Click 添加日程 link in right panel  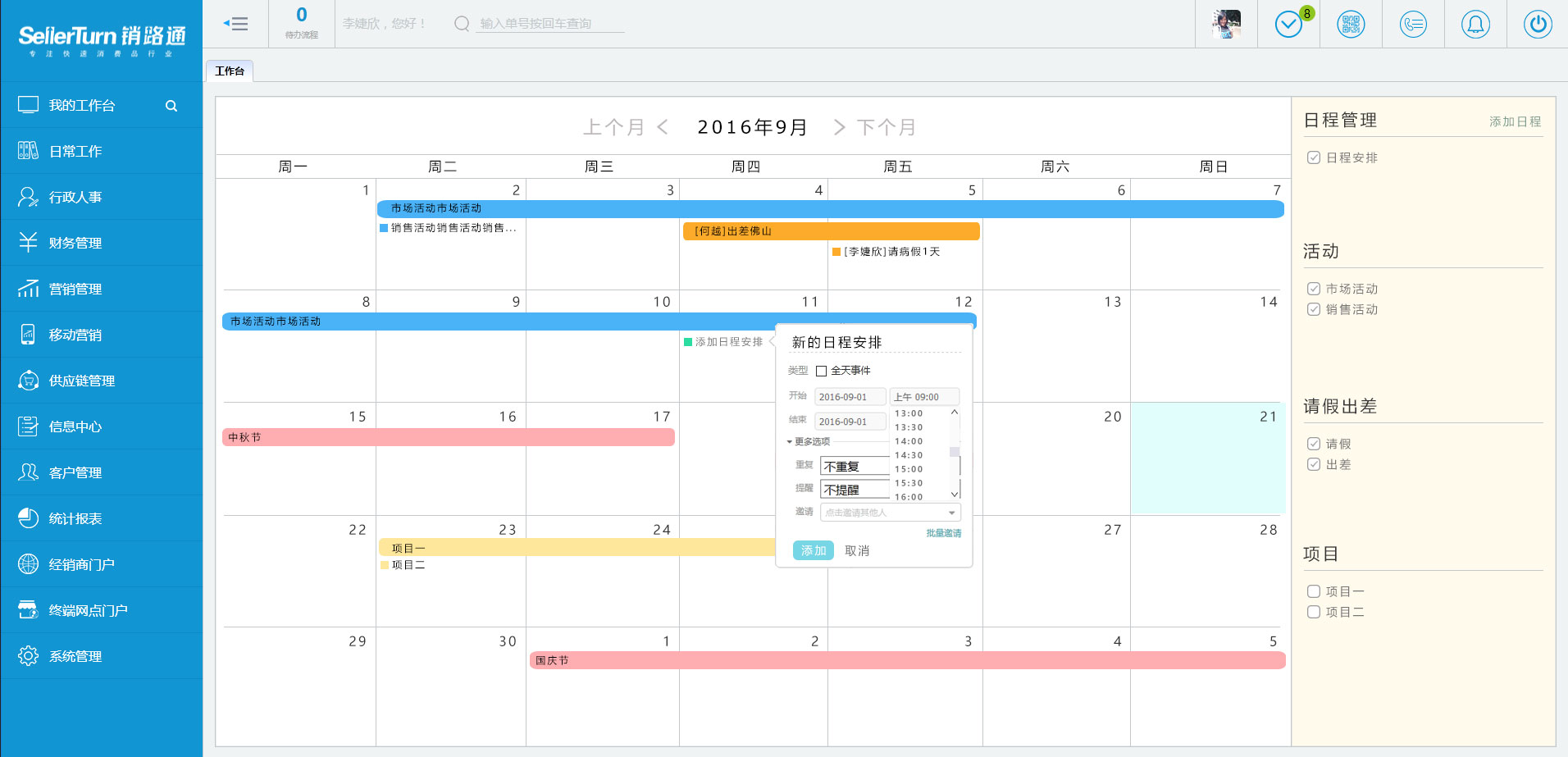tap(1516, 121)
